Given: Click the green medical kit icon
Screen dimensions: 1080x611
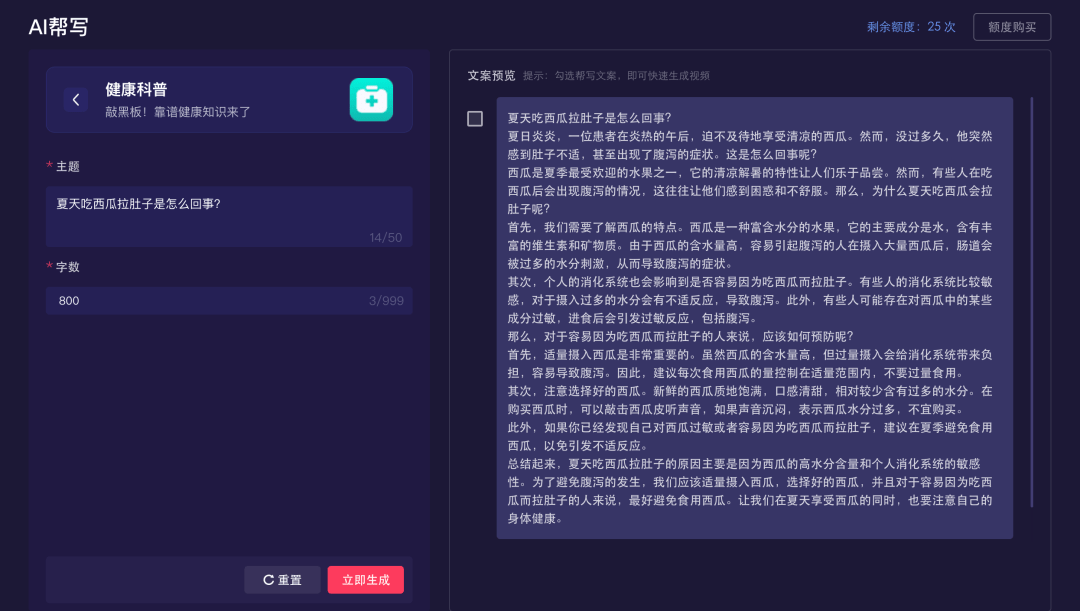Looking at the screenshot, I should coord(371,100).
